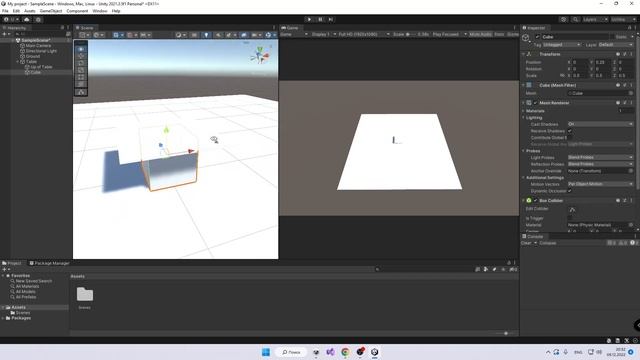
Task: Open the Play Focused dropdown
Action: (x=449, y=35)
